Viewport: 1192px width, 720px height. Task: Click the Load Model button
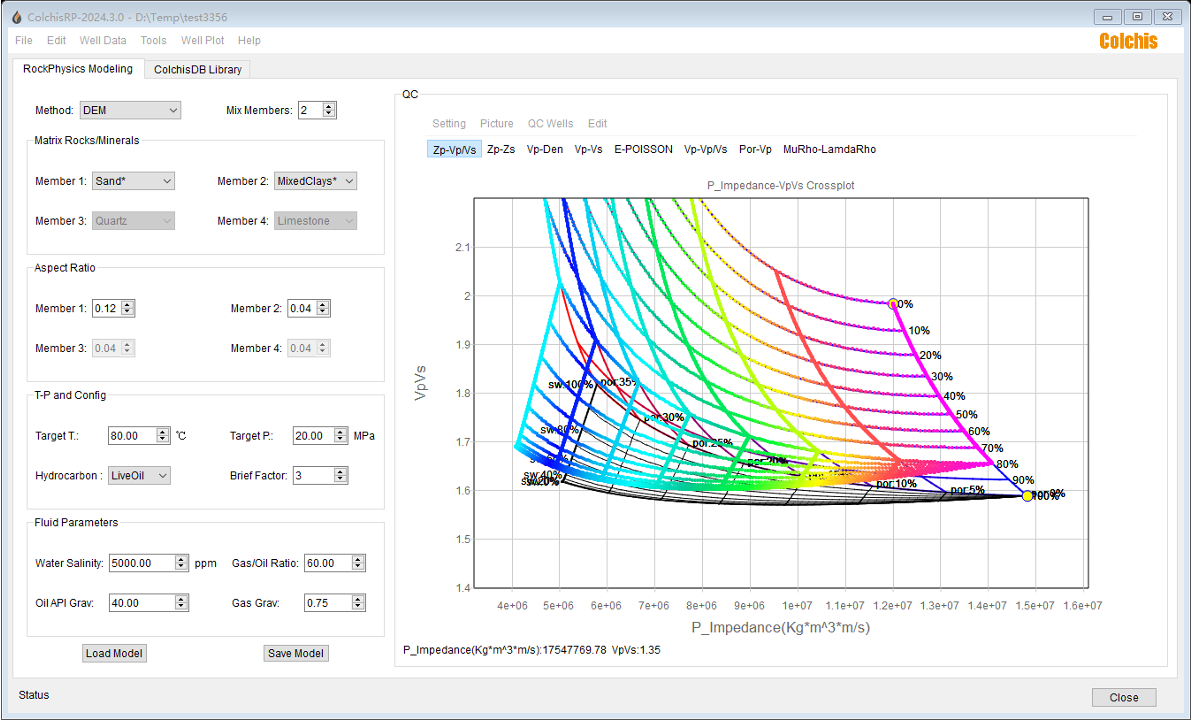[114, 653]
